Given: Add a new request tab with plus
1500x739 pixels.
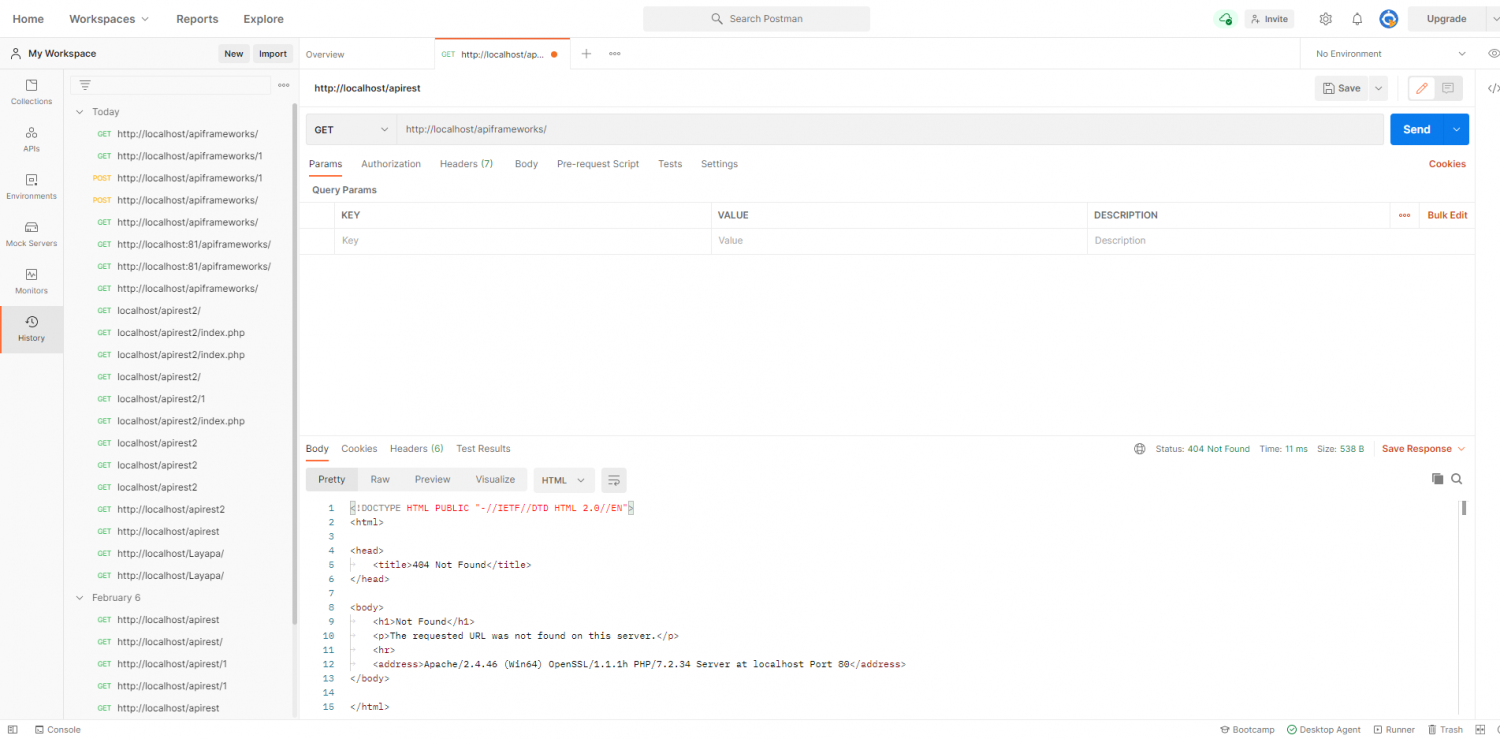Looking at the screenshot, I should (586, 54).
